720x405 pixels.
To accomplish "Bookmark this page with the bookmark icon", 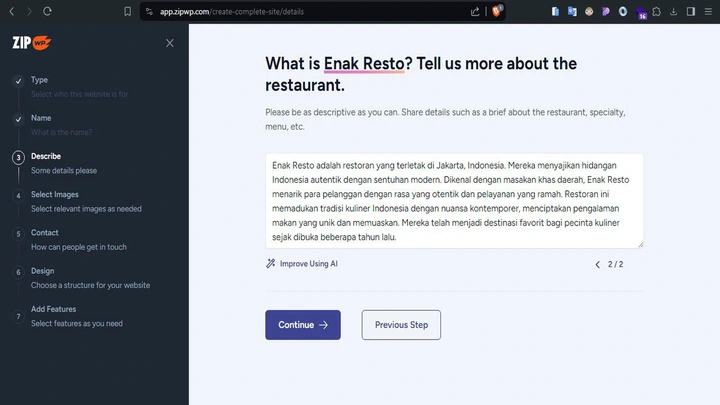I will (x=127, y=11).
